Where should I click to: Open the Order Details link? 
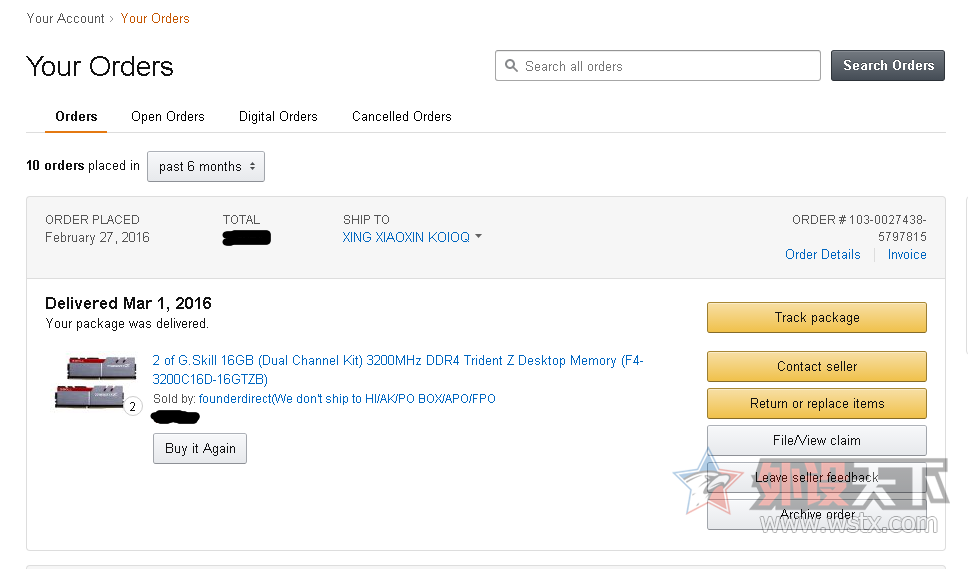tap(822, 254)
